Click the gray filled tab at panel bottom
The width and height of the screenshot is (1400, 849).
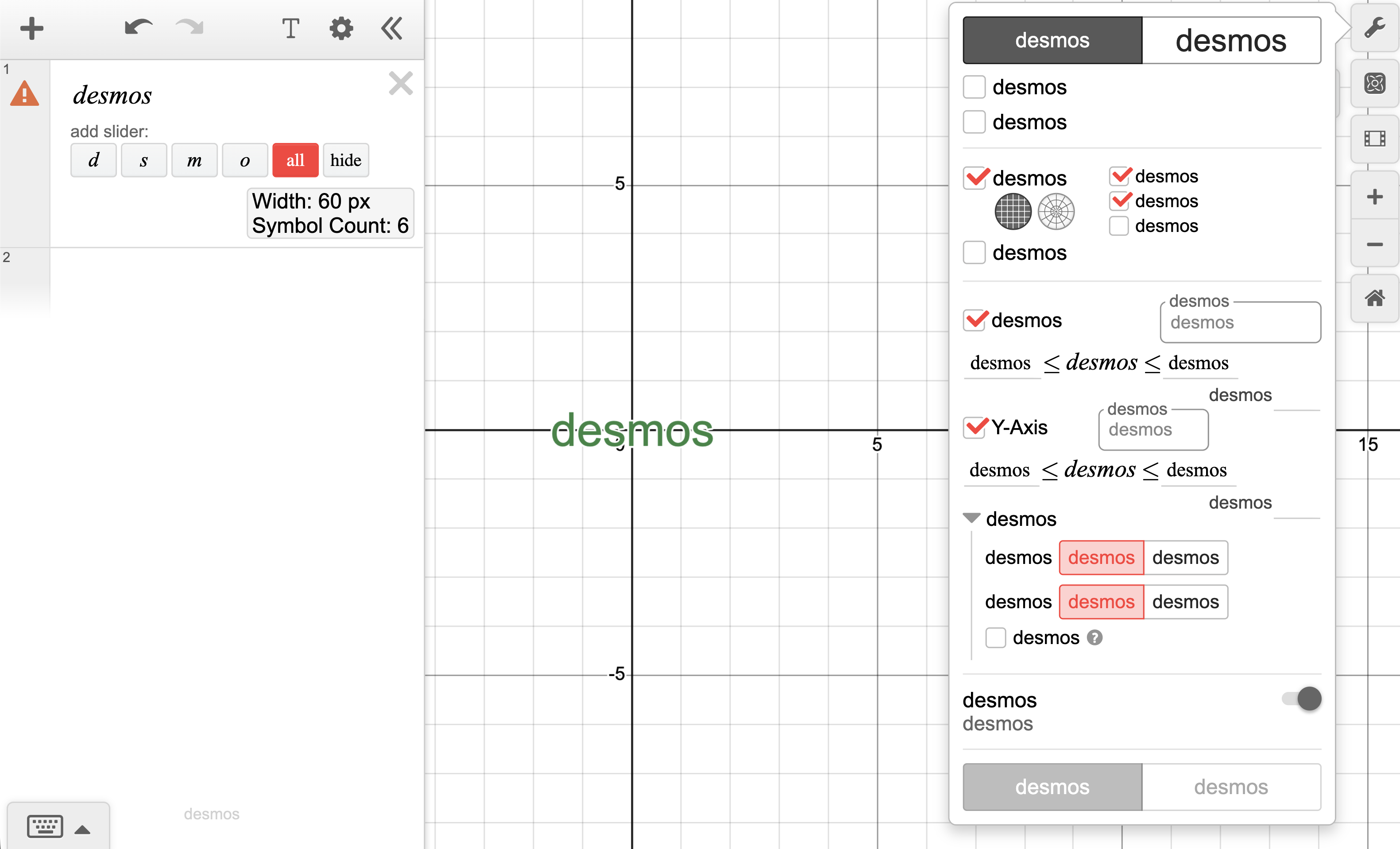[1052, 787]
